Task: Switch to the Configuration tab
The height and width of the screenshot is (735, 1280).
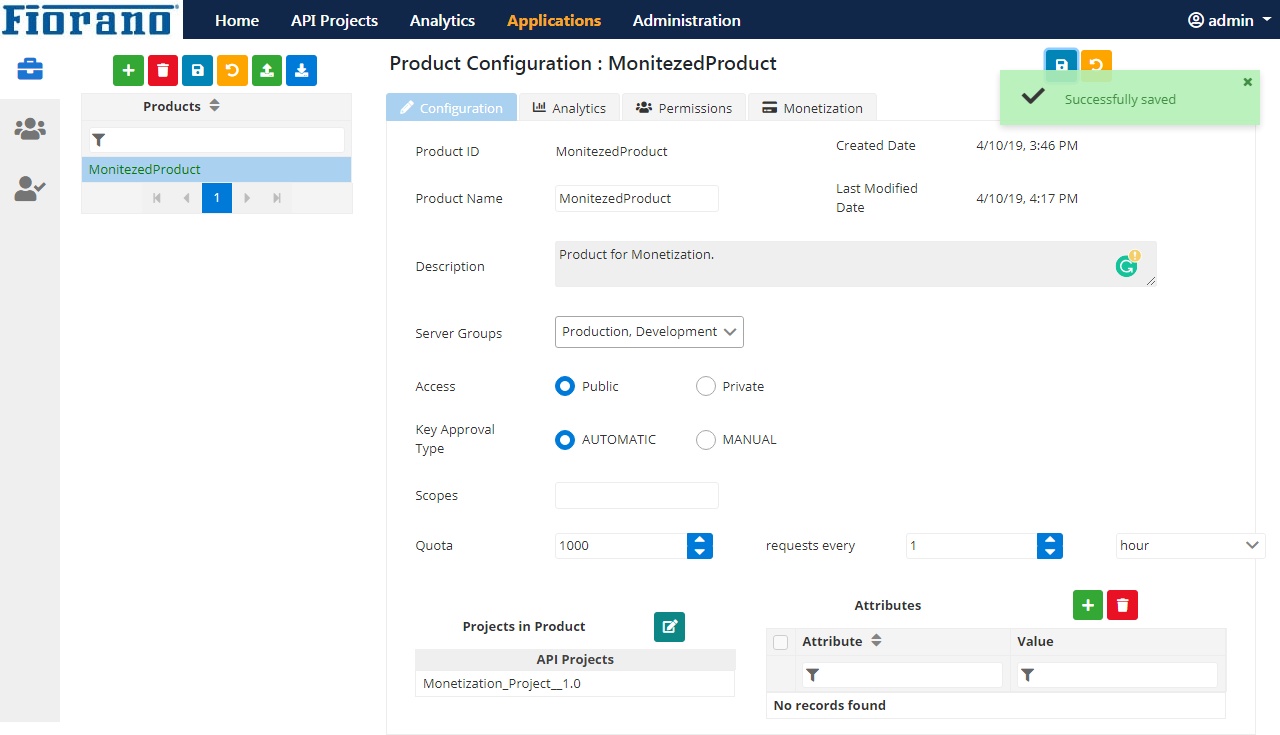Action: pyautogui.click(x=451, y=107)
